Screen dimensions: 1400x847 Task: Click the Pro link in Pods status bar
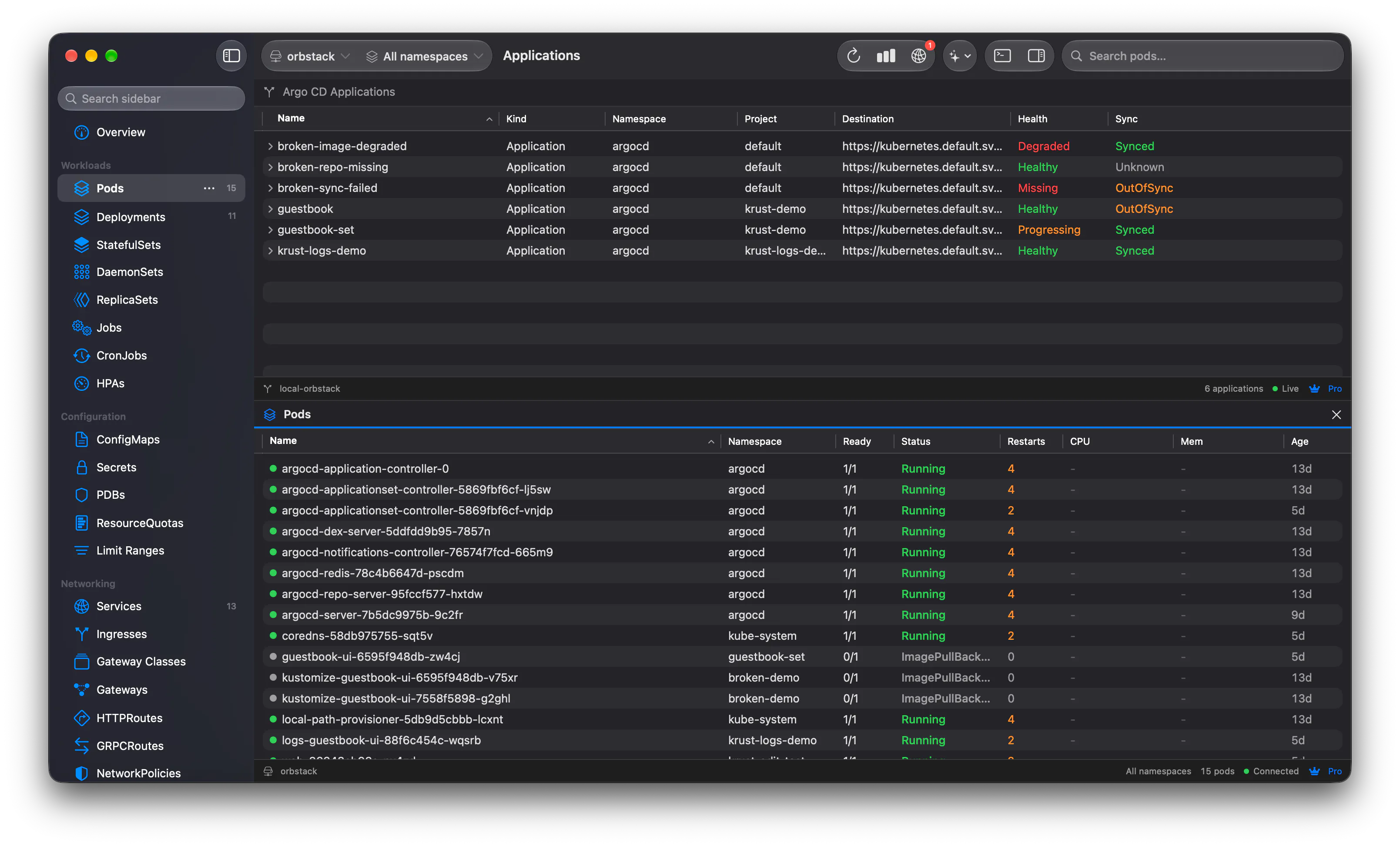pyautogui.click(x=1335, y=771)
